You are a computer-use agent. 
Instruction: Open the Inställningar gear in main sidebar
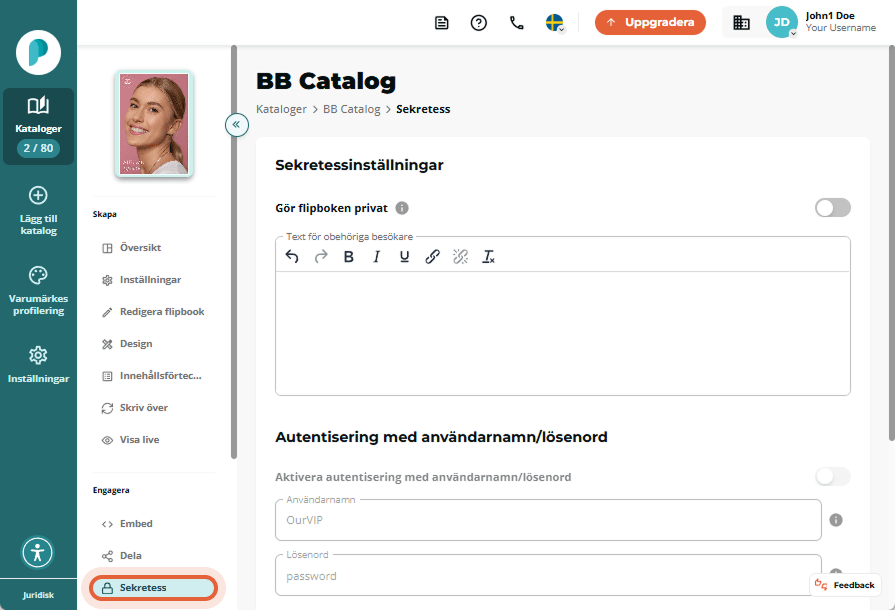point(38,355)
